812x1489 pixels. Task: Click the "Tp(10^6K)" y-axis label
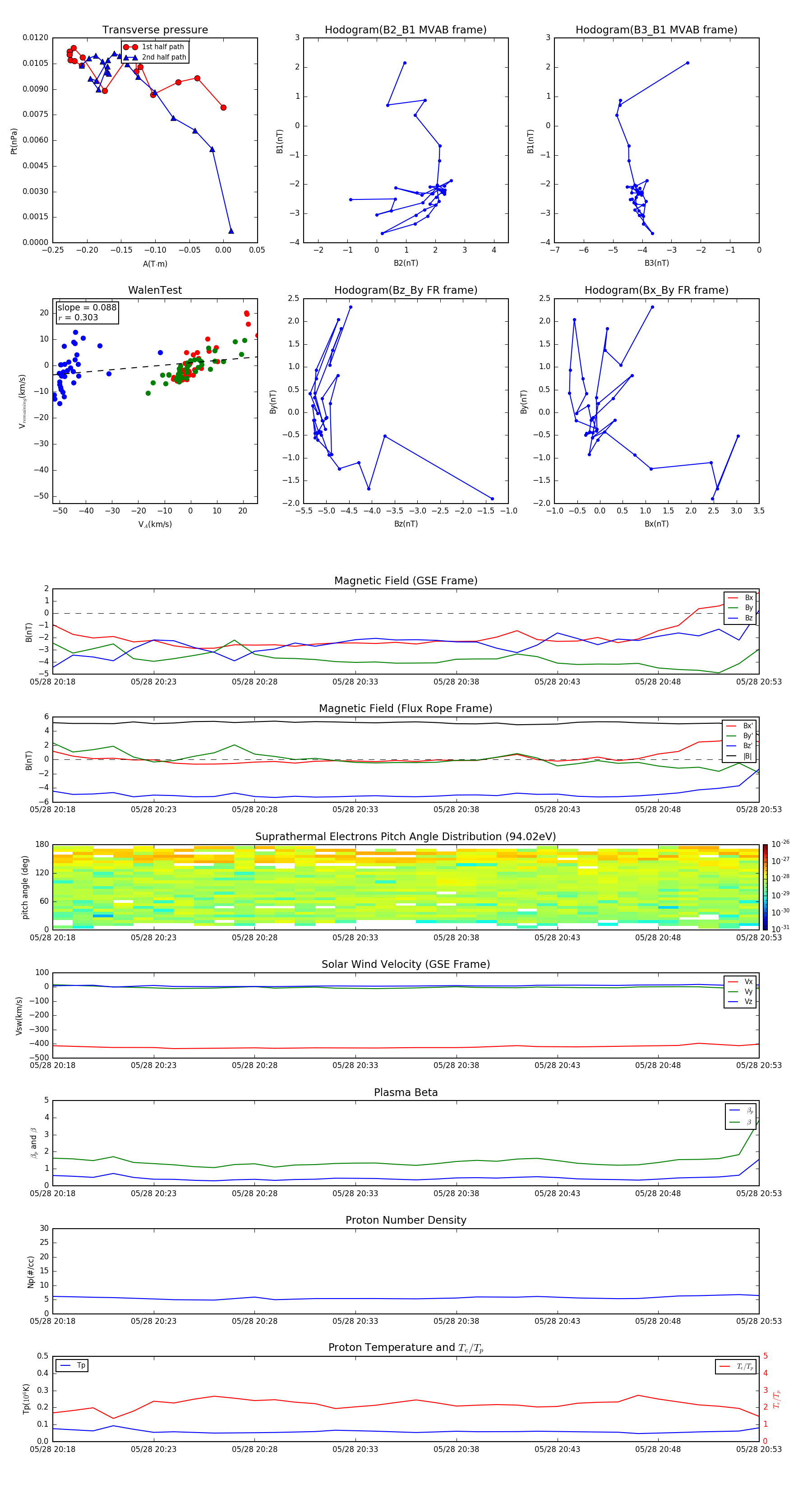(26, 1399)
